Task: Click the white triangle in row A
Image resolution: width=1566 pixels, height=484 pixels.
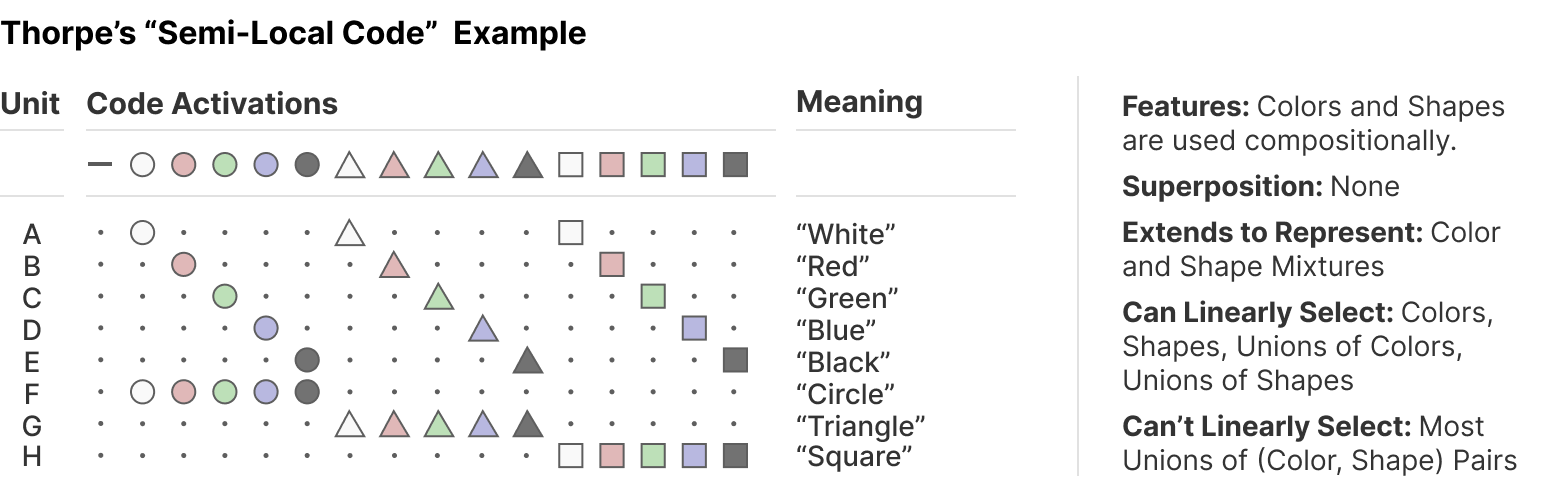Action: (x=349, y=233)
